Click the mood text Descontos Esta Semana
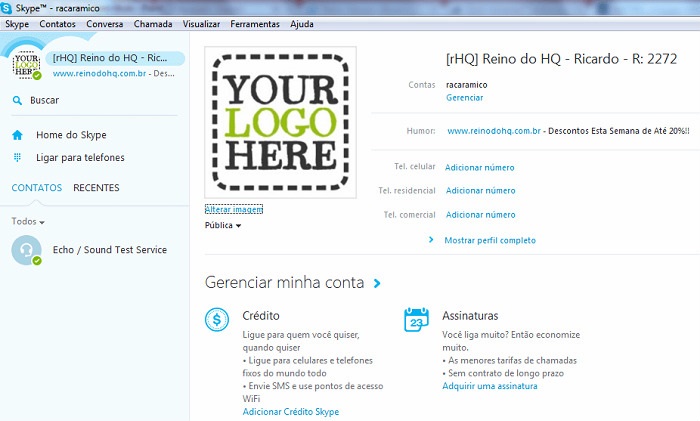Image resolution: width=700 pixels, height=421 pixels. [x=619, y=131]
